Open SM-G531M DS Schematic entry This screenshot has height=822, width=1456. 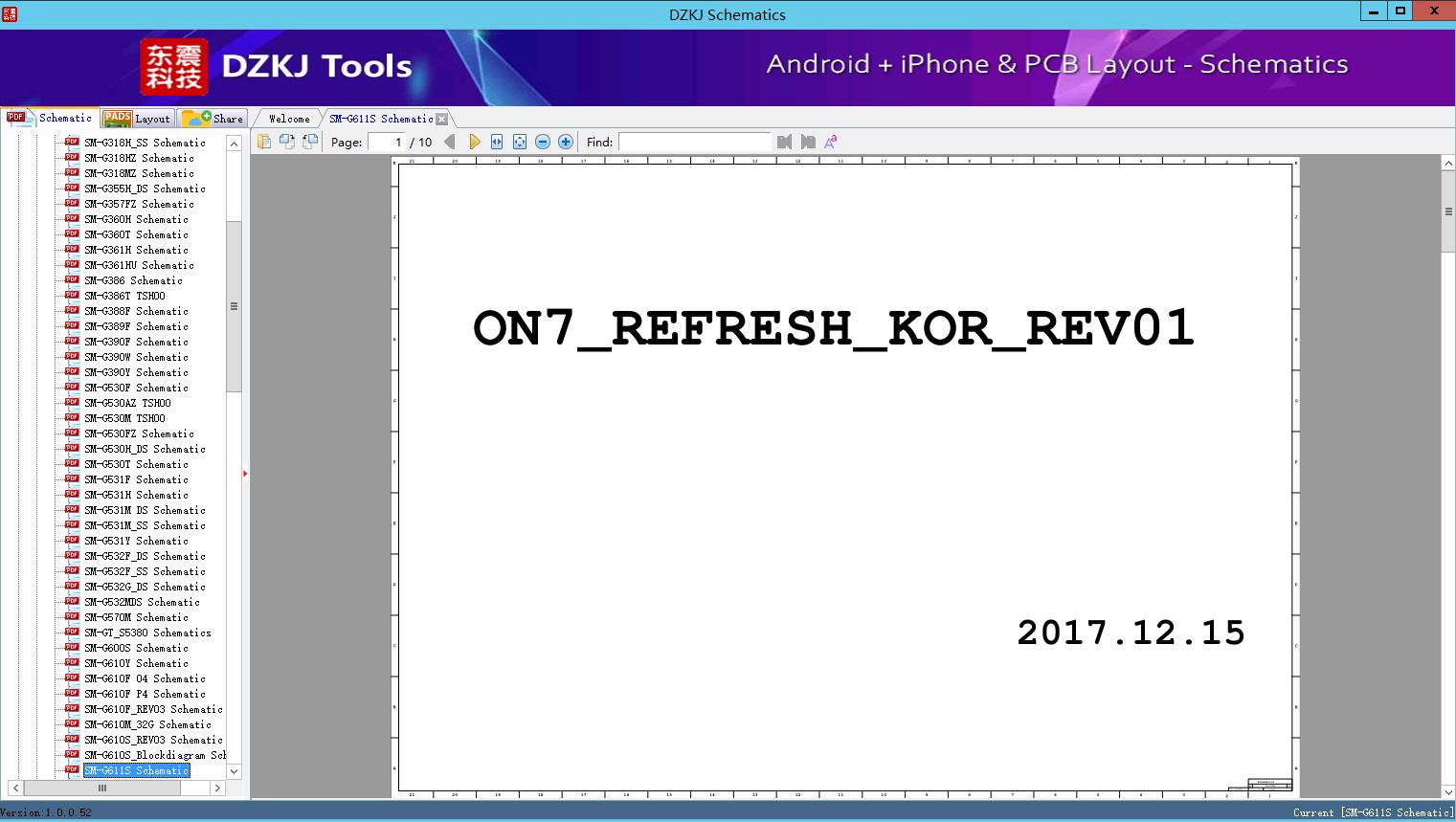pos(145,510)
